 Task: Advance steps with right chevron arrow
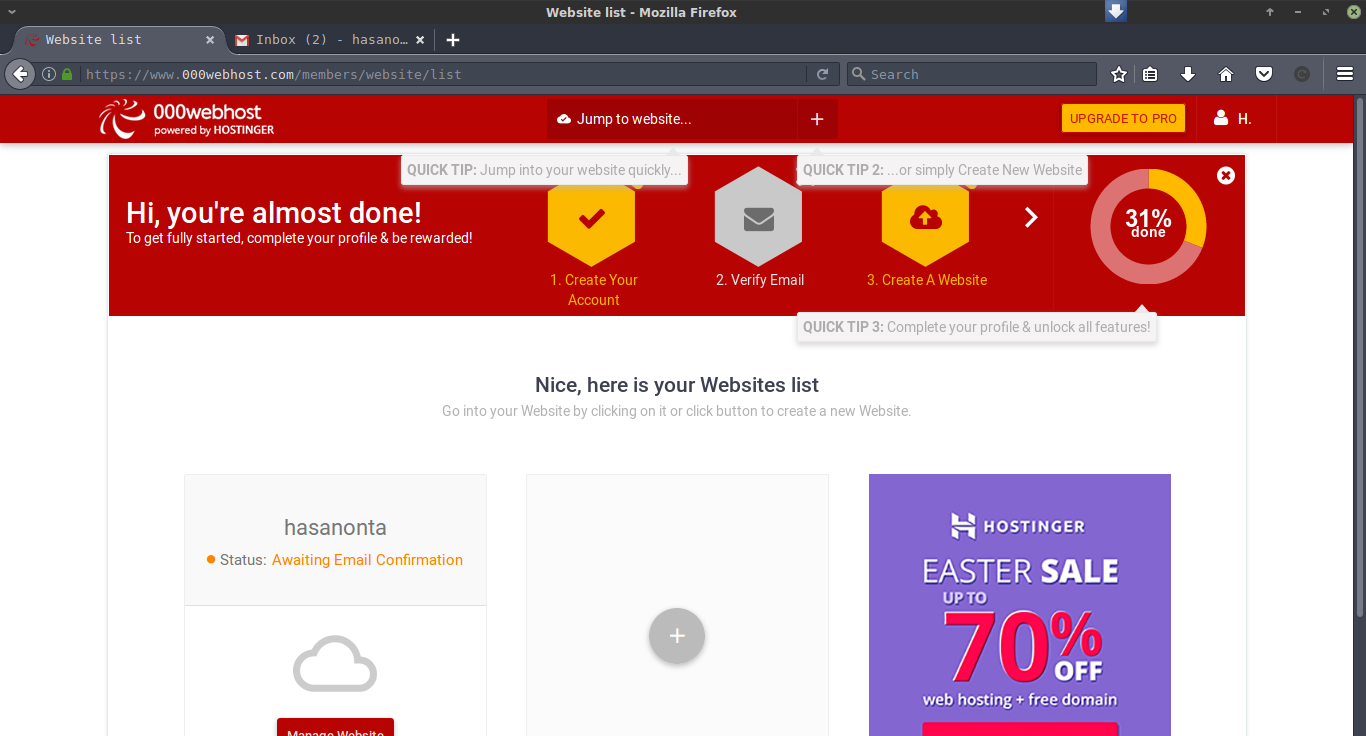pos(1031,217)
